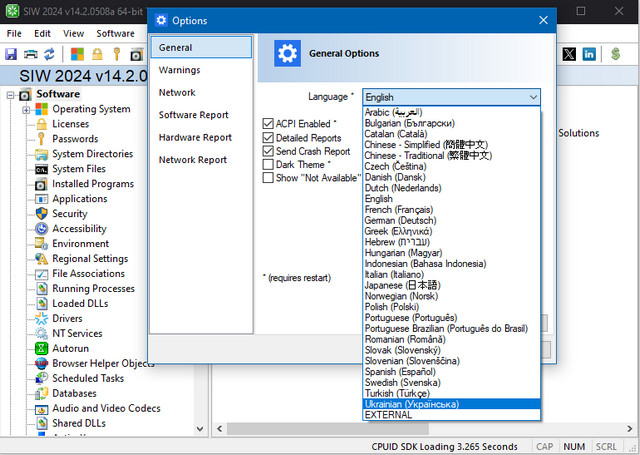Image resolution: width=640 pixels, height=455 pixels.
Task: Click the Save floppy disk toolbar icon
Action: click(11, 54)
